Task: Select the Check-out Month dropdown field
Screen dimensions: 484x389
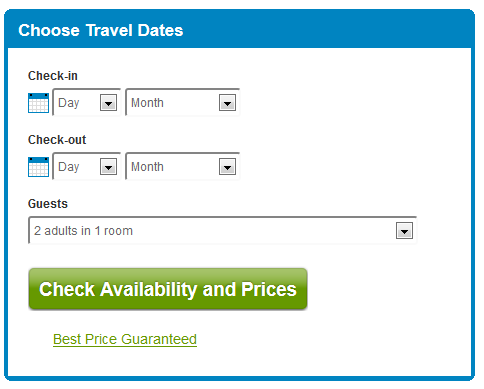Action: tap(182, 166)
